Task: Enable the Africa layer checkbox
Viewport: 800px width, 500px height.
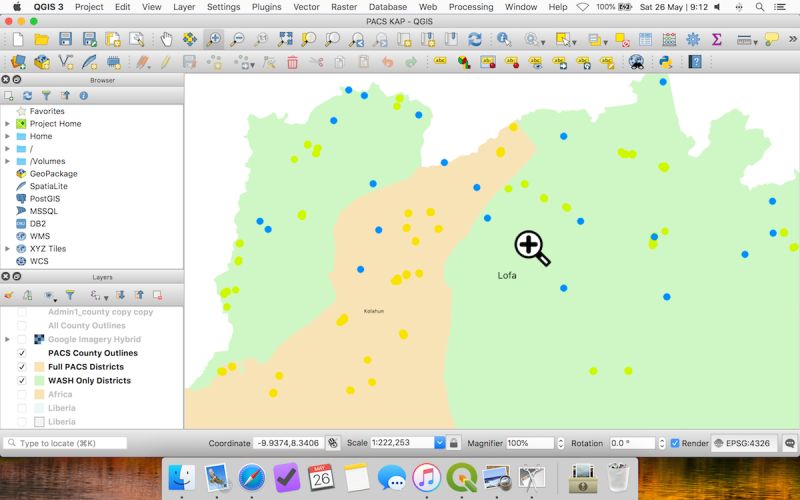Action: pos(21,394)
